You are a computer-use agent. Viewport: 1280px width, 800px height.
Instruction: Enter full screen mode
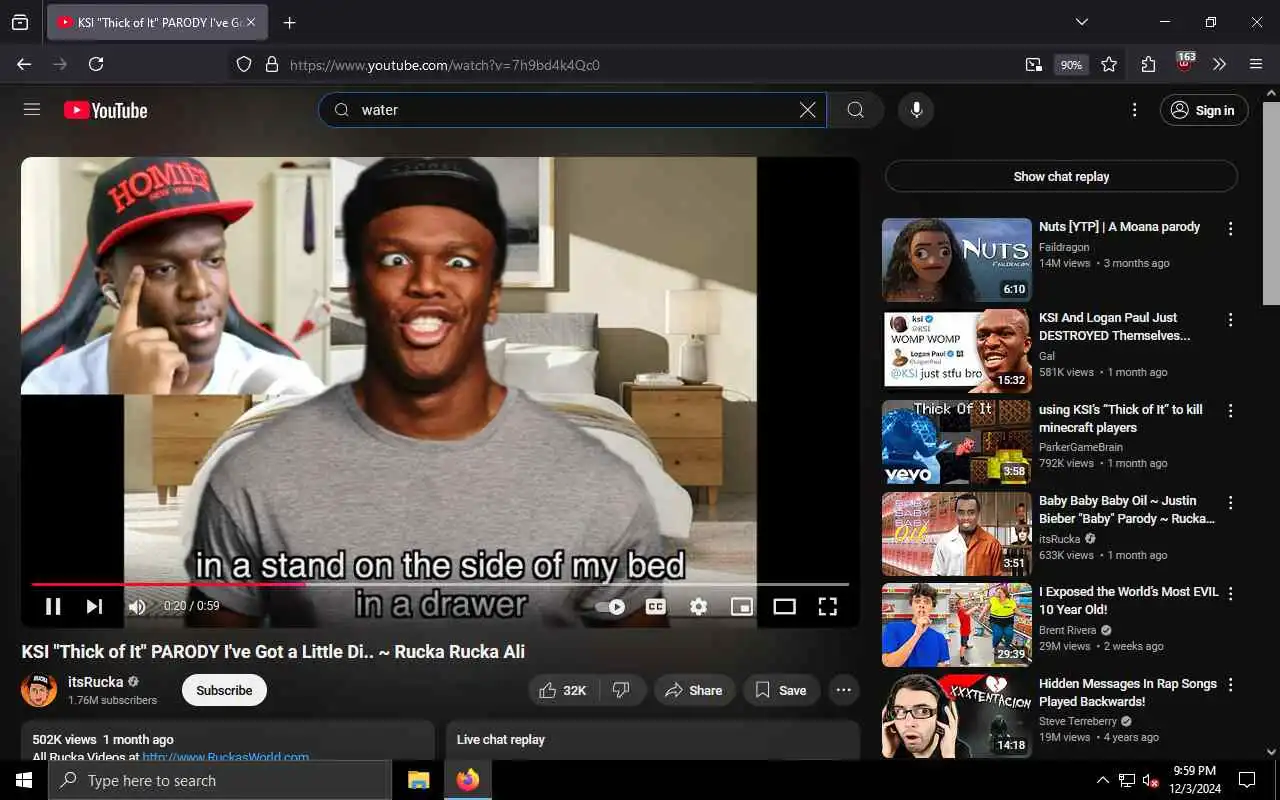pos(828,606)
